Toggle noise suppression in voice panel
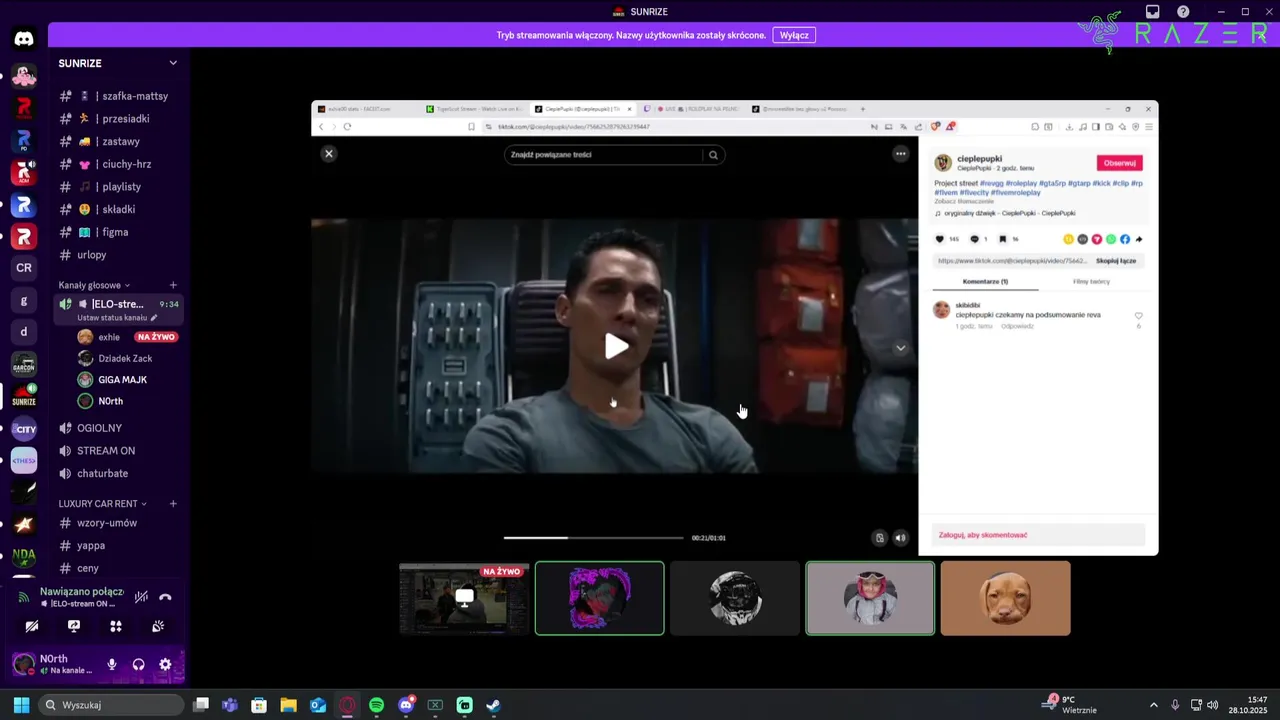 (x=141, y=597)
